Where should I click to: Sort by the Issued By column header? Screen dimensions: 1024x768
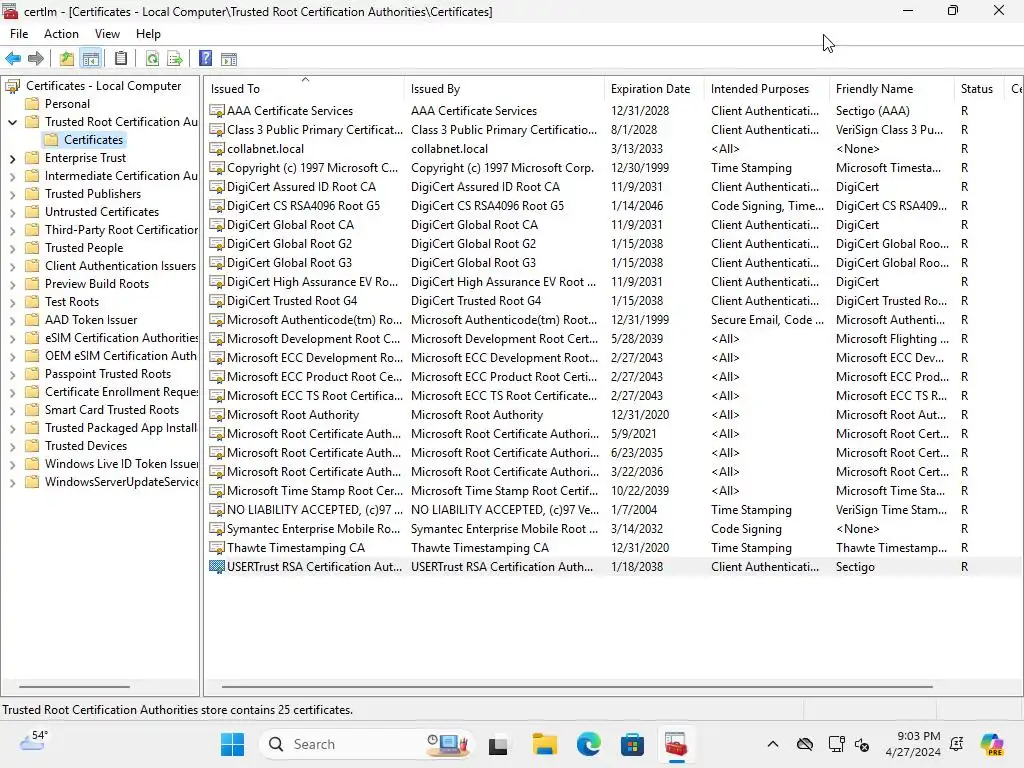point(504,89)
